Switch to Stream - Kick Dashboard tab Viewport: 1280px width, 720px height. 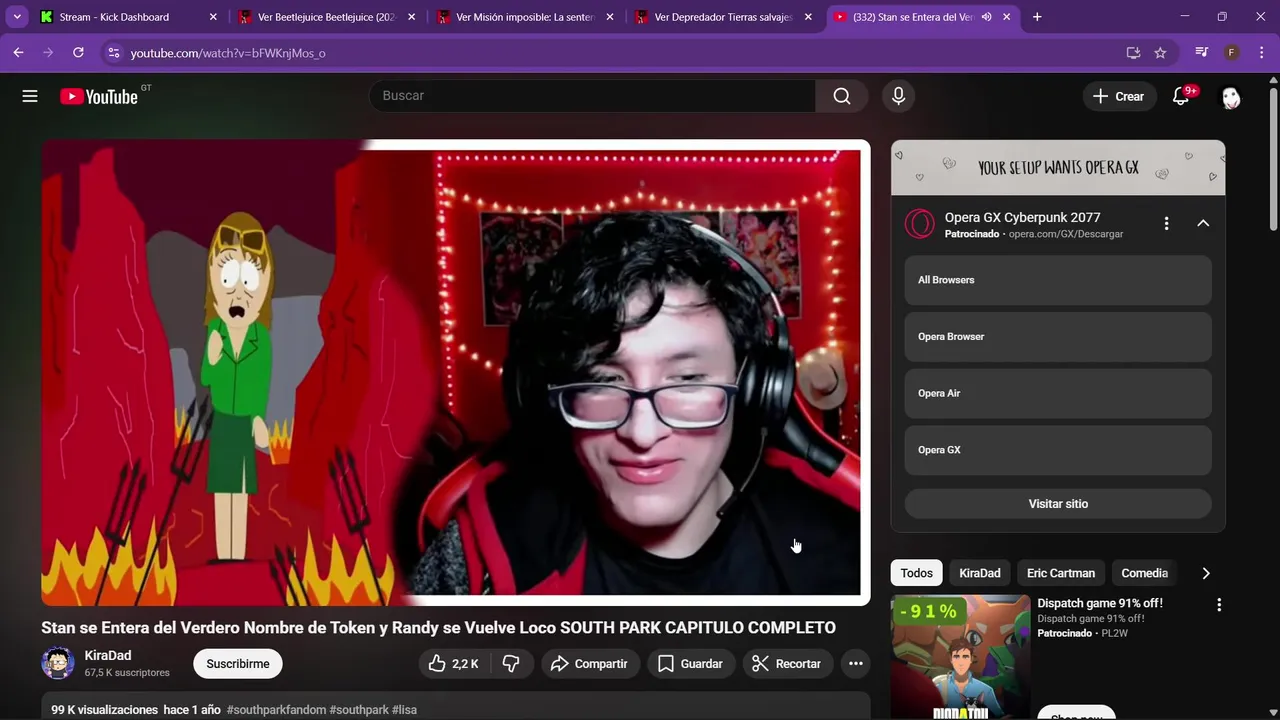130,17
